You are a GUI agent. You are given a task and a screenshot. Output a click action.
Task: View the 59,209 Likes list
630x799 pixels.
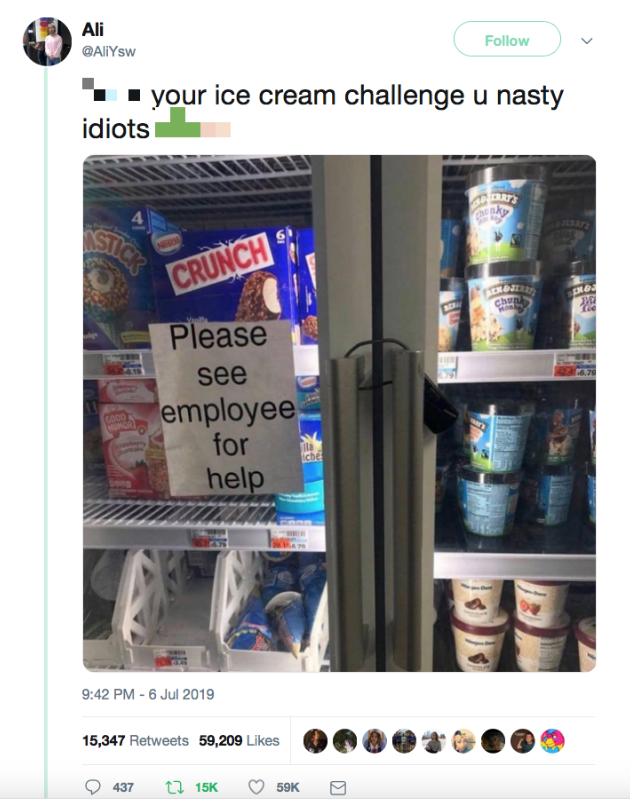(x=239, y=740)
